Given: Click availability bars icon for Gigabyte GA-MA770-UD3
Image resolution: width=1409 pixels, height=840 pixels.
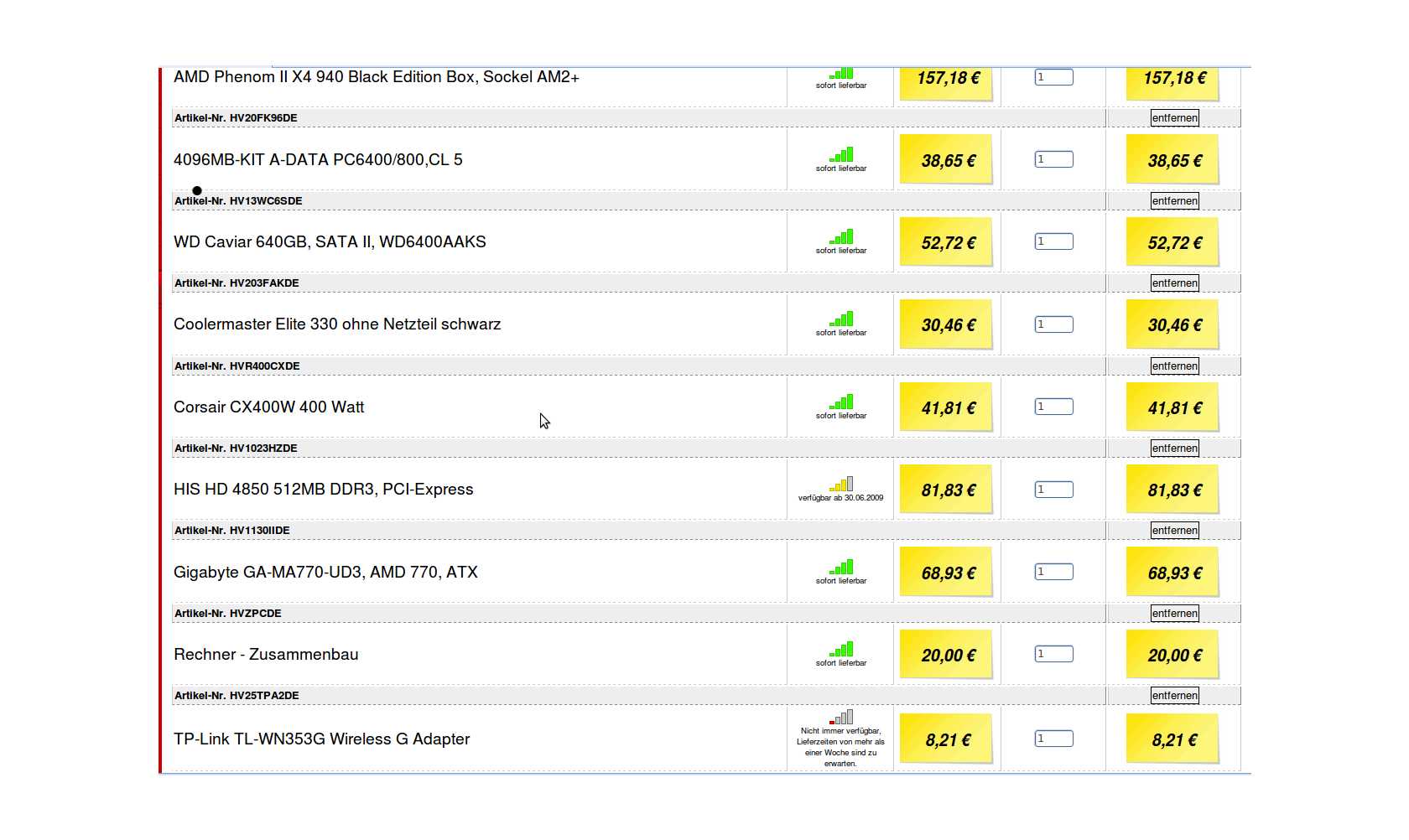Looking at the screenshot, I should [x=841, y=567].
